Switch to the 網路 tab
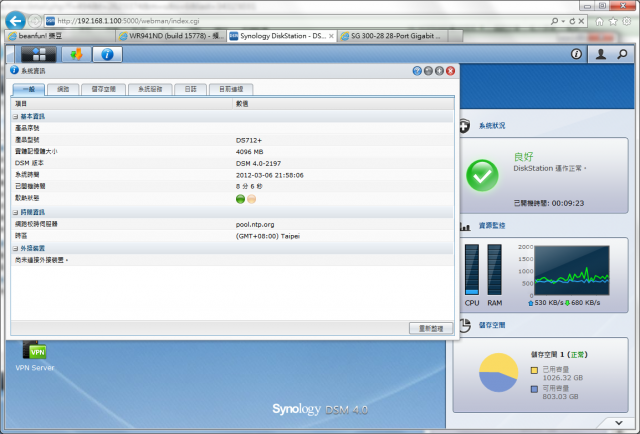 (x=63, y=89)
